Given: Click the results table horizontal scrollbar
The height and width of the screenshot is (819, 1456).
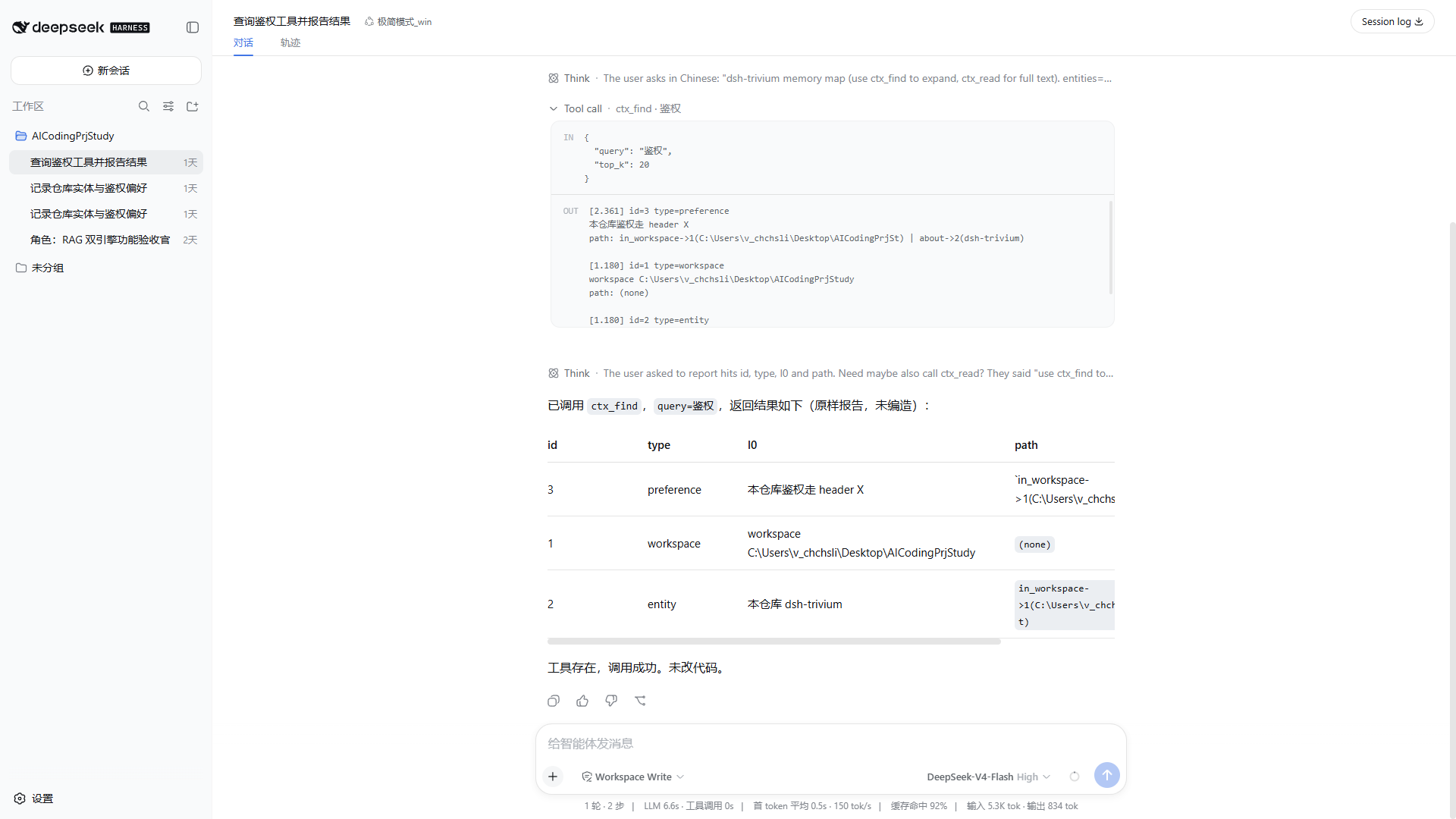Looking at the screenshot, I should click(774, 642).
